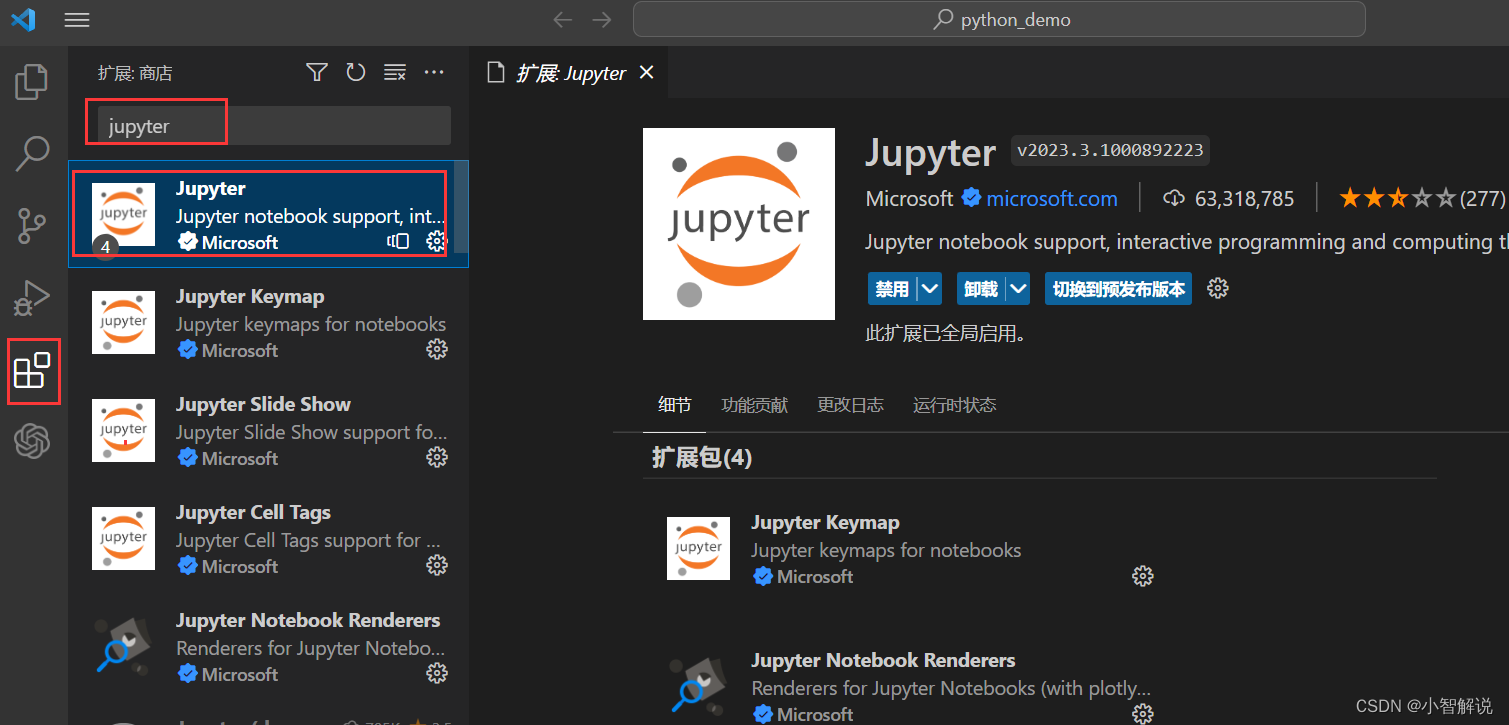Screen dimensions: 1509x725
Task: Open gear for Jupyter Keymap in extension pack
Action: 1143,576
